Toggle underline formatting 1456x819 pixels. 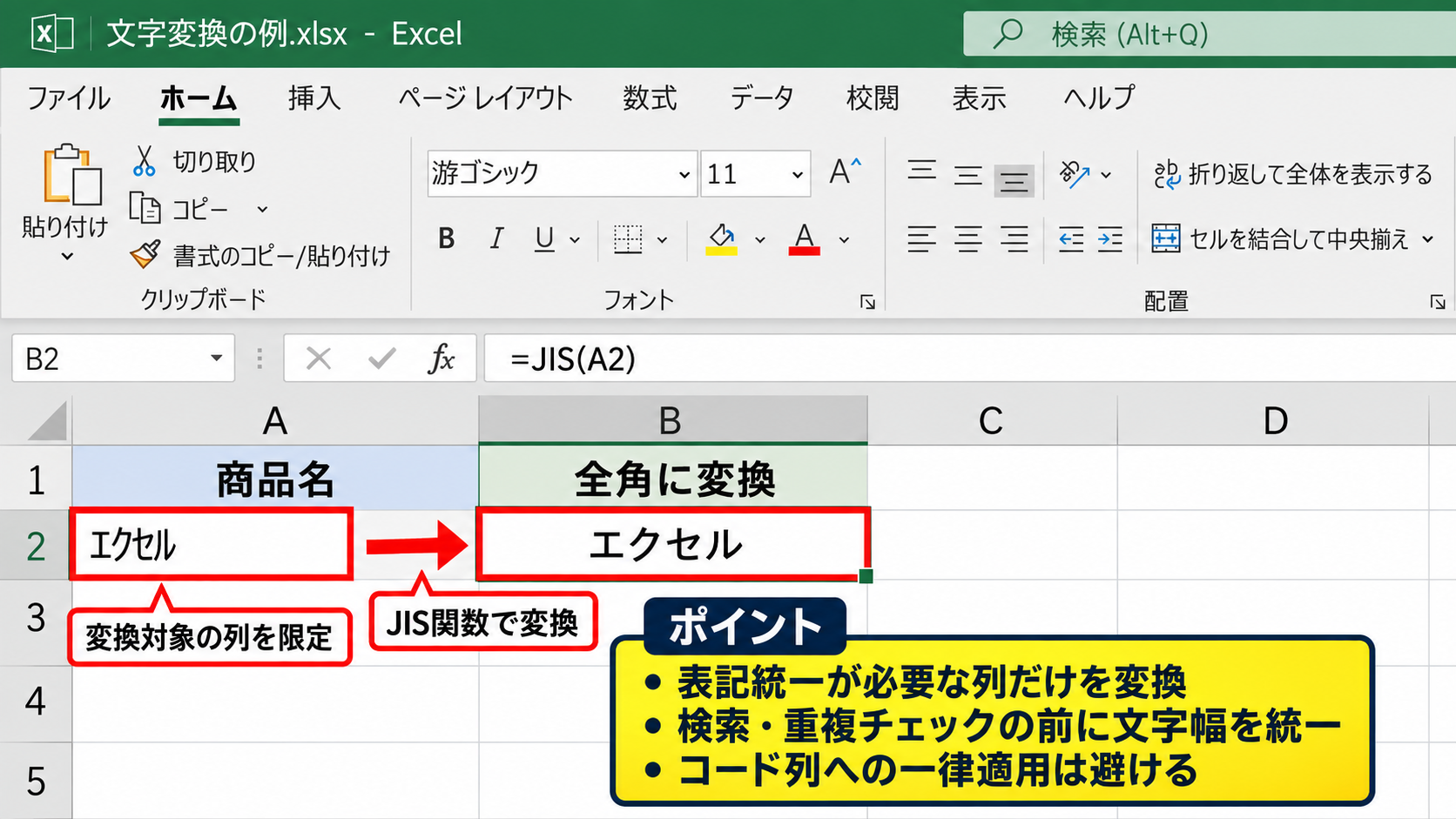point(545,238)
